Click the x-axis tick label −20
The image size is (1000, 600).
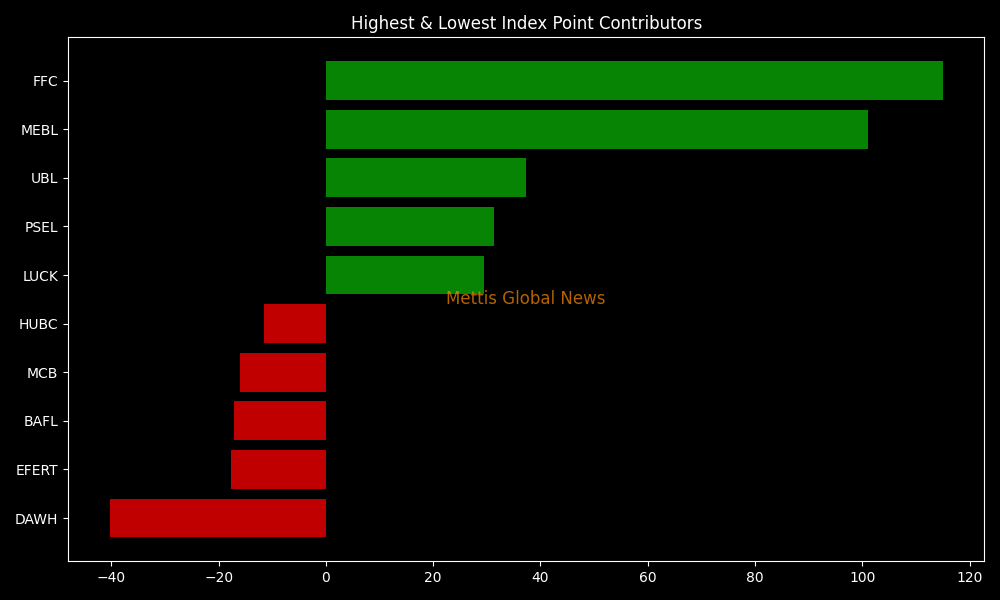[219, 578]
